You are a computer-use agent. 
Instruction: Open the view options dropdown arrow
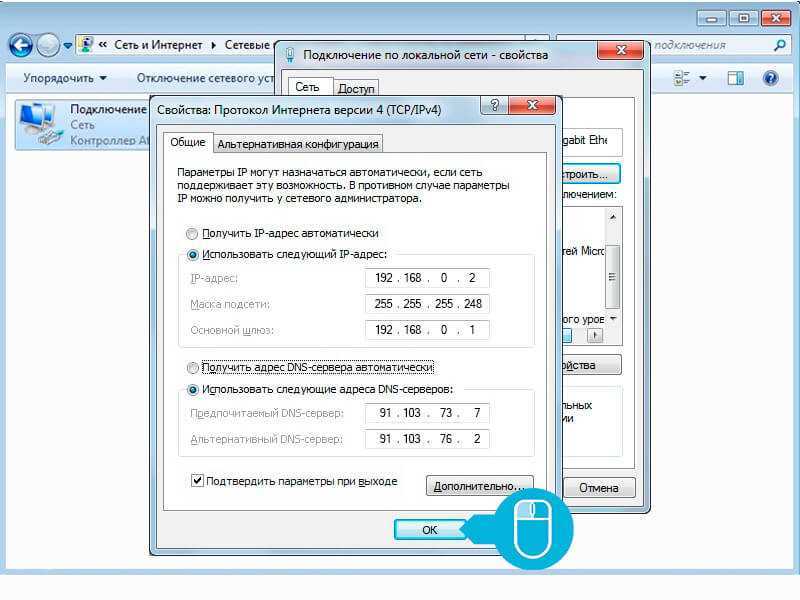(703, 78)
